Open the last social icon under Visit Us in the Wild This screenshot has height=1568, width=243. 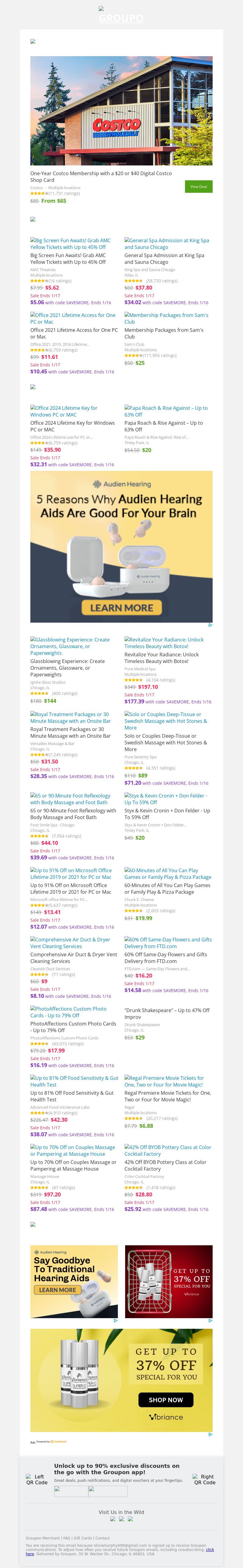[x=130, y=1519]
